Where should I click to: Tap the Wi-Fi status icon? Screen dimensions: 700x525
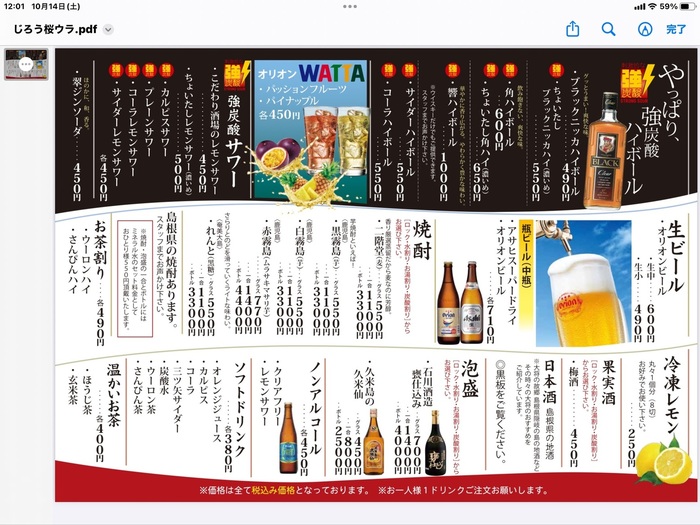coord(651,6)
